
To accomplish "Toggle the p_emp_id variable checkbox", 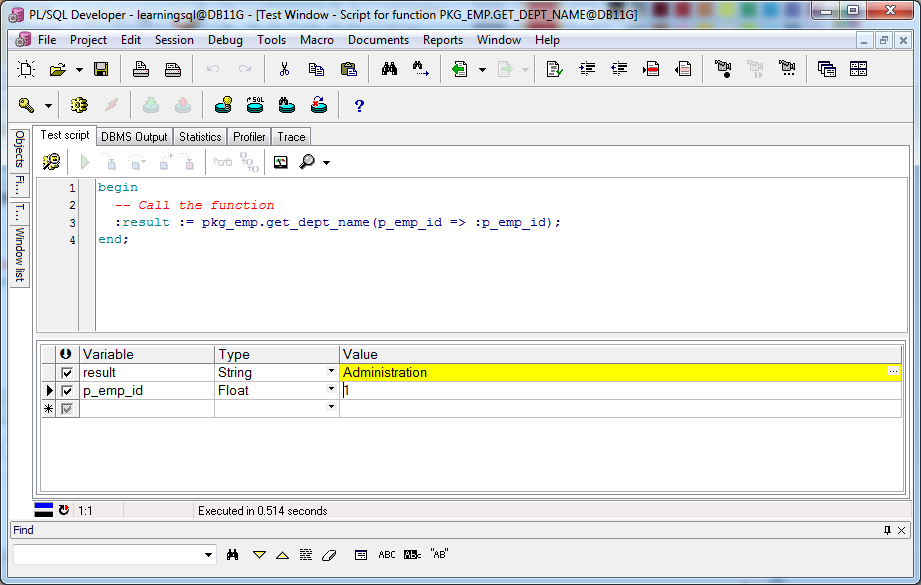I will 67,391.
